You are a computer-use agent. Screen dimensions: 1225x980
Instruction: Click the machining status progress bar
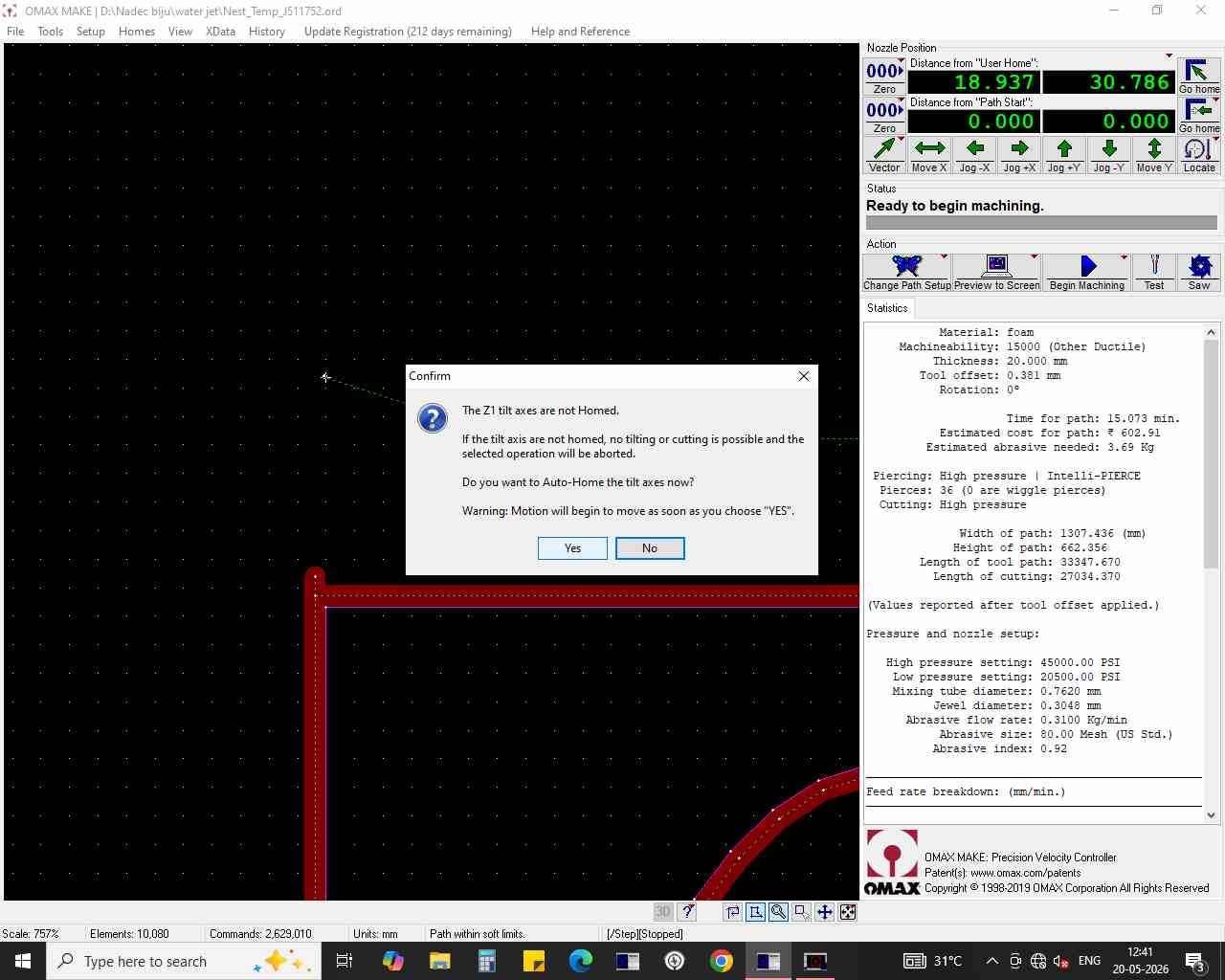1041,222
